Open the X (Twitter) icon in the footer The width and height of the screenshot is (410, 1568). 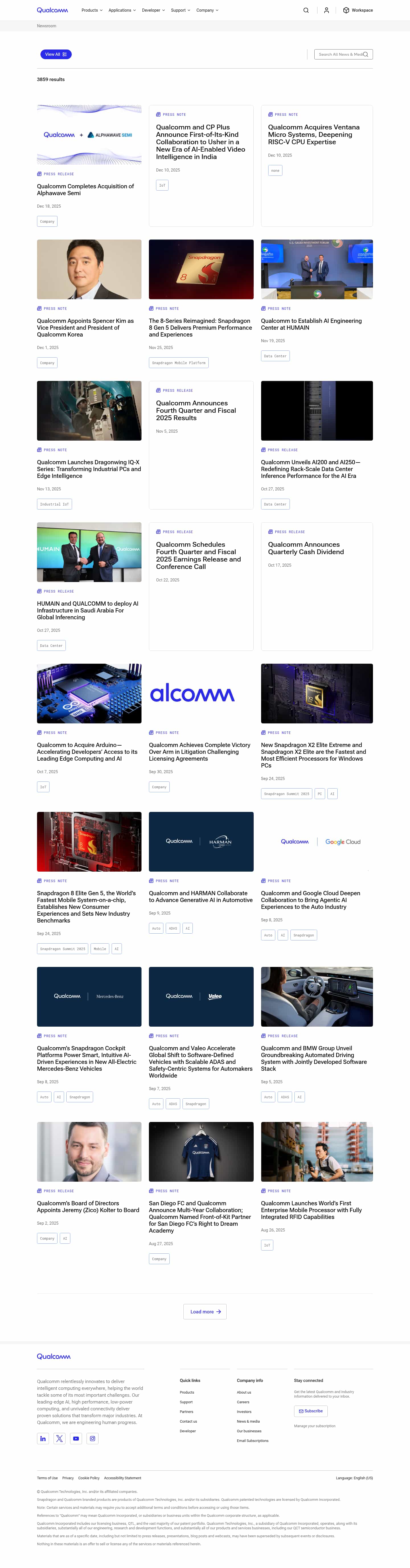click(x=59, y=1439)
